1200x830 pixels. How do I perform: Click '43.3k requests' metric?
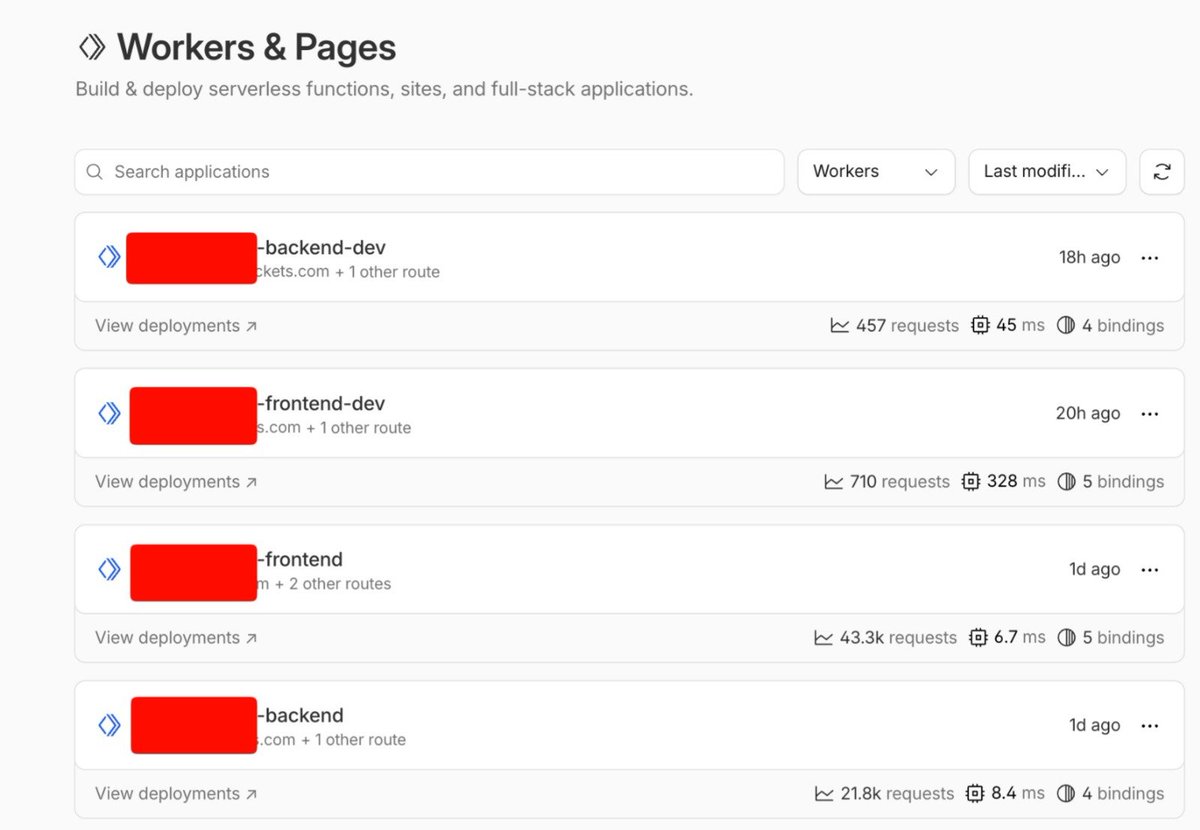[898, 638]
